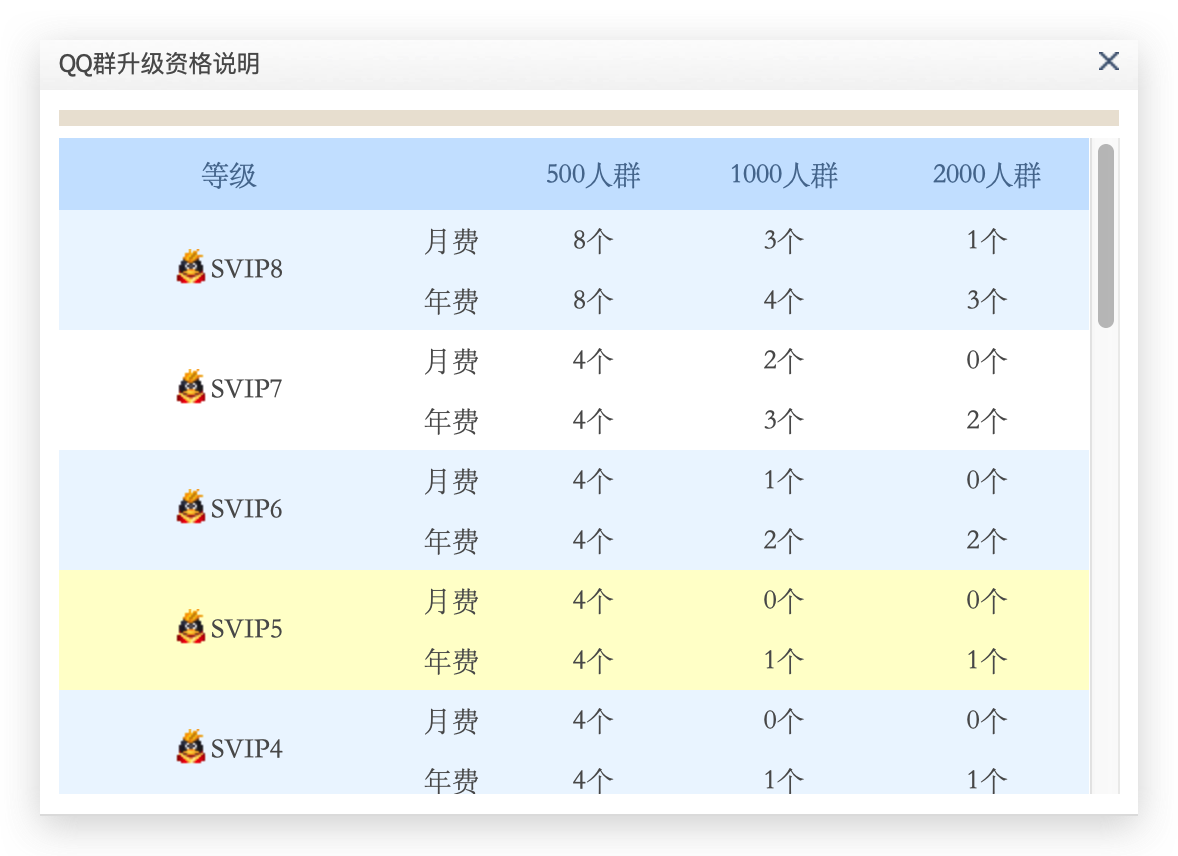Click the SVIP7 penguin crown icon
The height and width of the screenshot is (856, 1178).
point(191,387)
